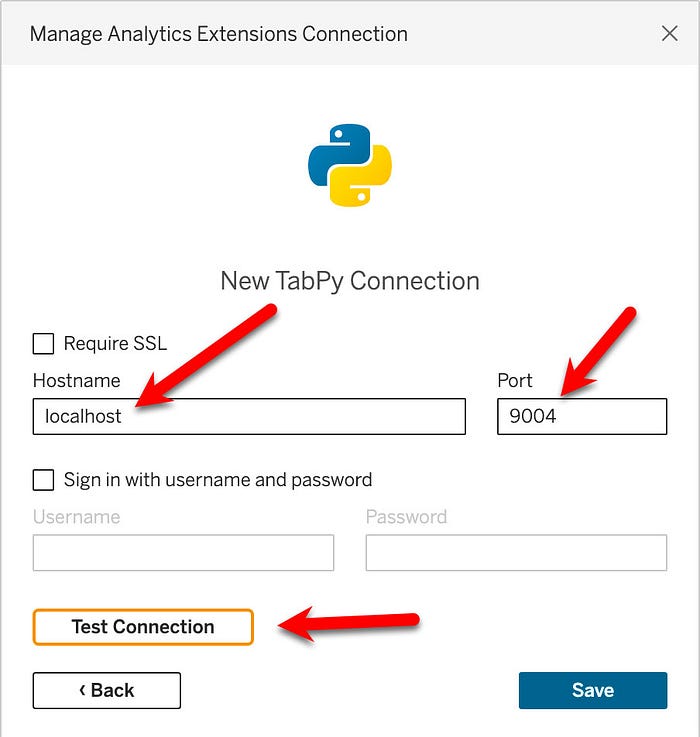Click into the Password input box
Viewport: 700px width, 737px height.
pyautogui.click(x=516, y=553)
